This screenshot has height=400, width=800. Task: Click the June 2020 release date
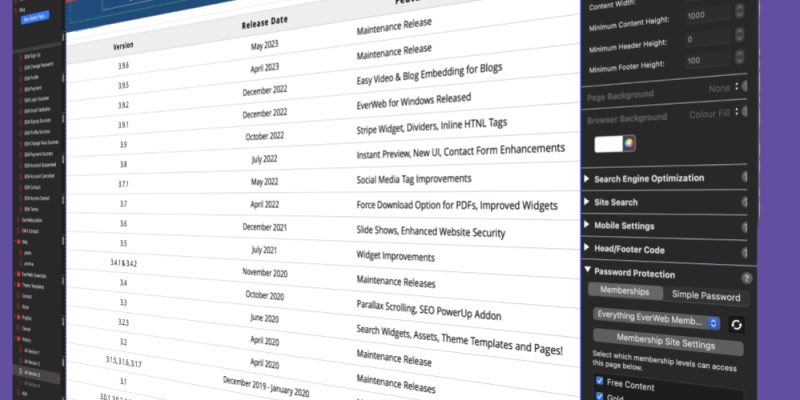coord(264,318)
